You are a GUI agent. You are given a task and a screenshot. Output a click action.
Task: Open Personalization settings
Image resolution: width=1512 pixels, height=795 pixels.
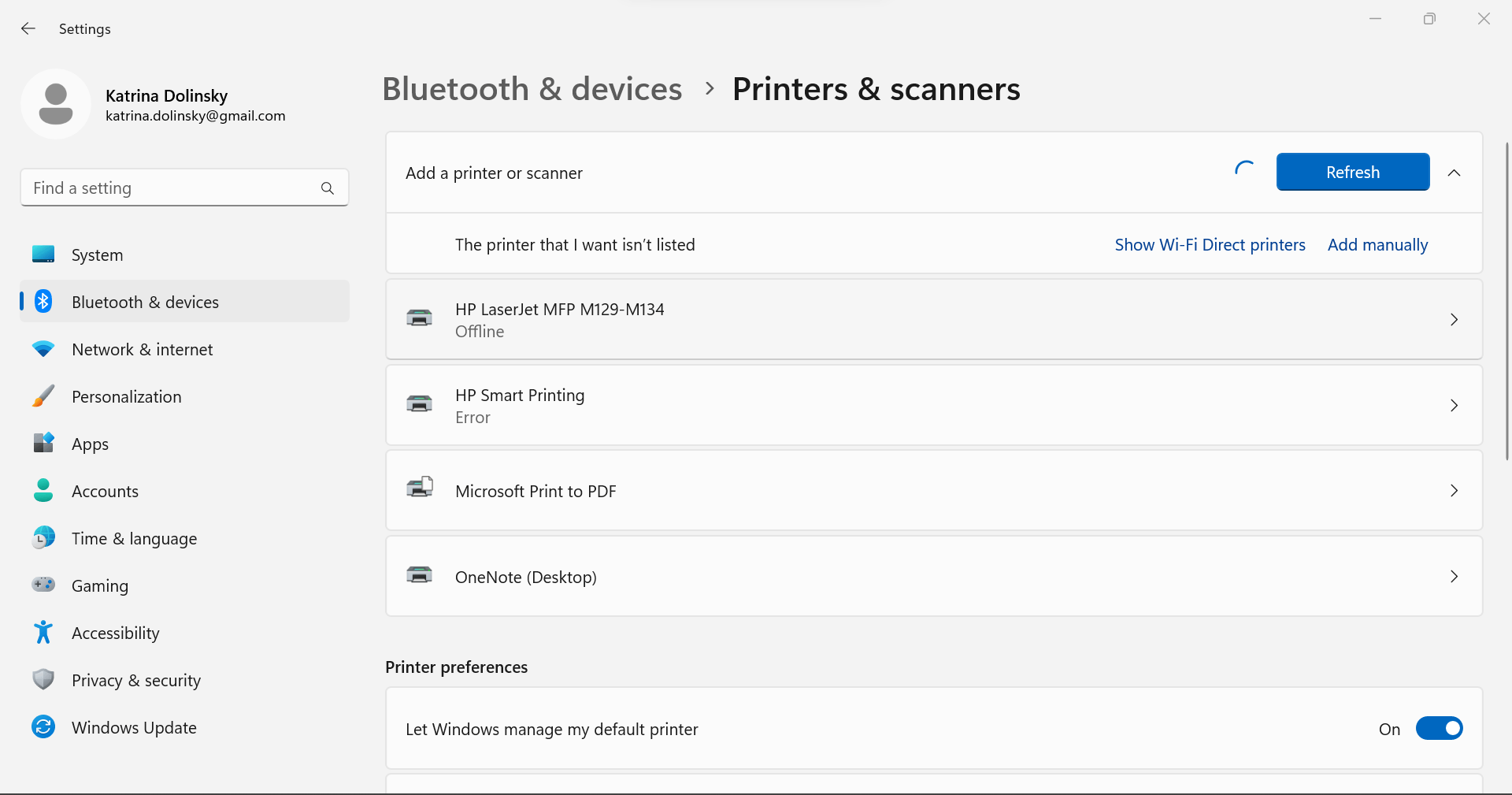click(185, 396)
